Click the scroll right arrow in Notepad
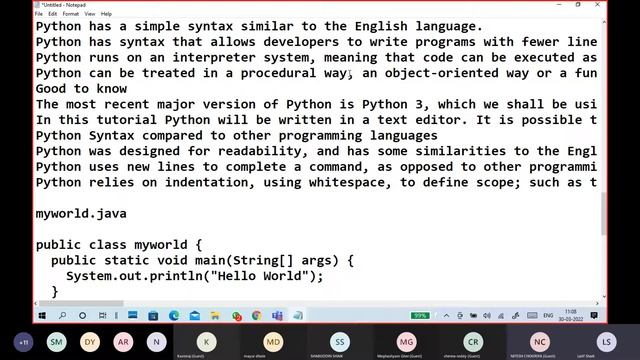640x360 pixels. pos(597,303)
